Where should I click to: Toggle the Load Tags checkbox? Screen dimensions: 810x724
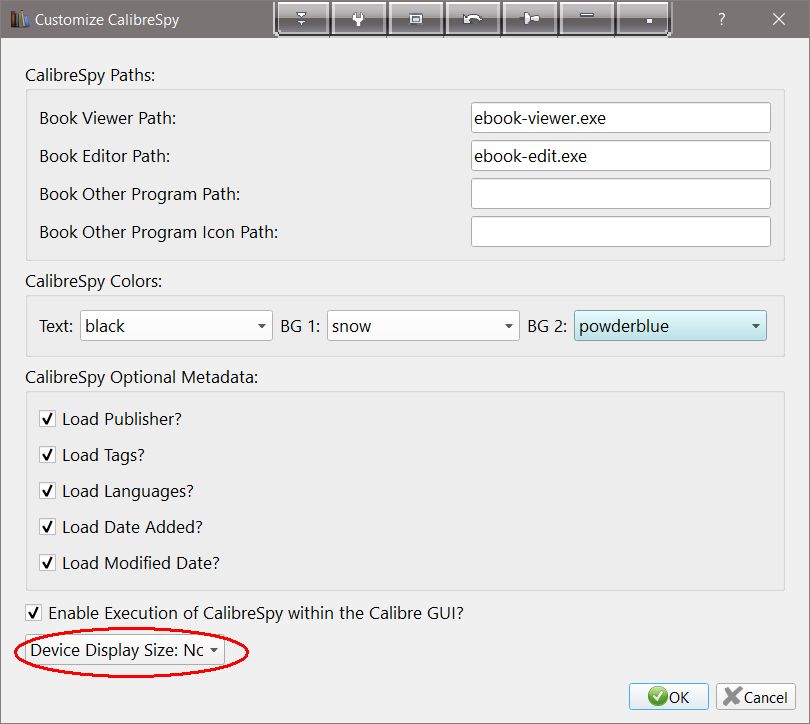point(48,455)
